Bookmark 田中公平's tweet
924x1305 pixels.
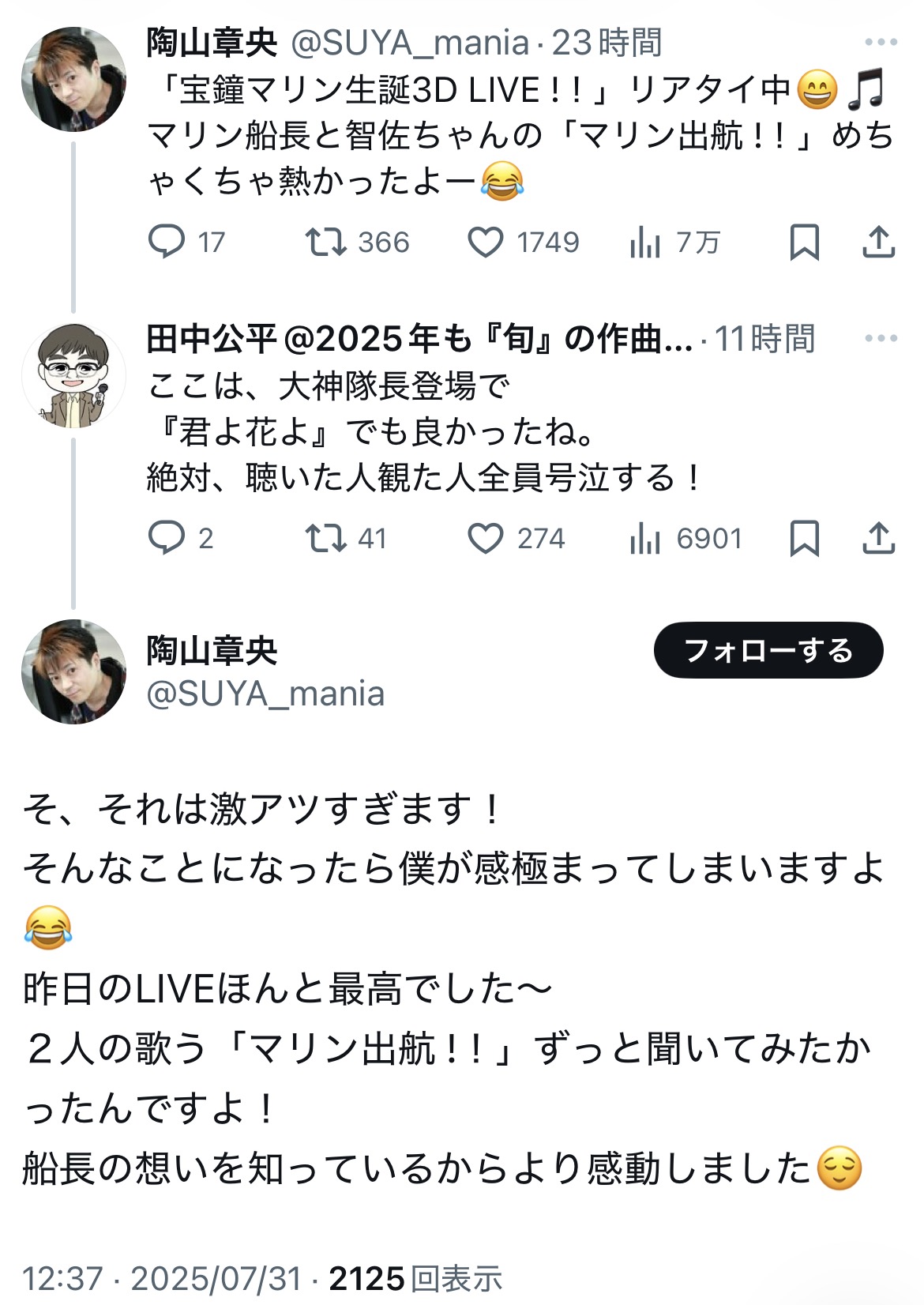click(804, 538)
